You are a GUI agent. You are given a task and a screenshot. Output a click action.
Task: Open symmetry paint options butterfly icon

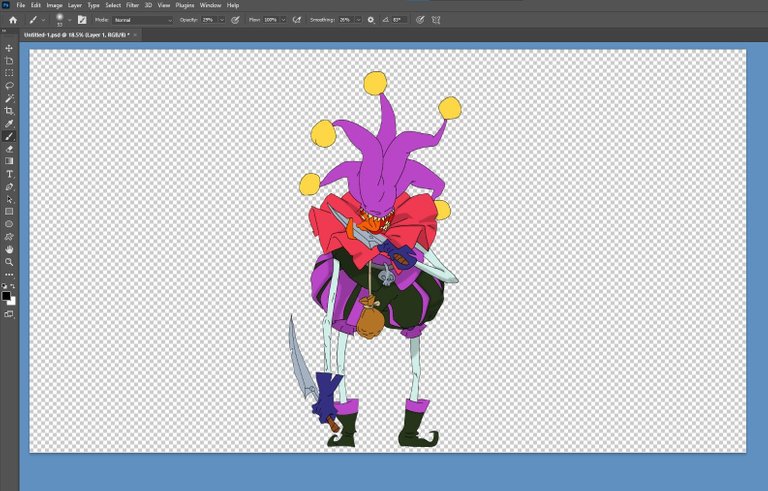pyautogui.click(x=436, y=20)
